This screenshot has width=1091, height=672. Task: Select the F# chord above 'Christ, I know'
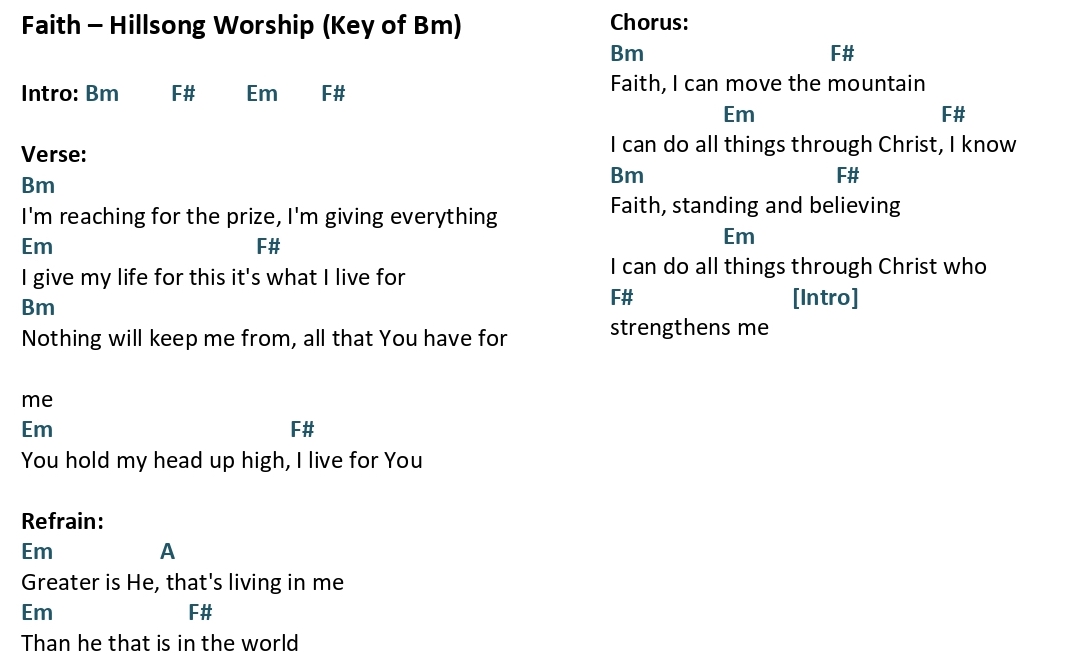953,114
